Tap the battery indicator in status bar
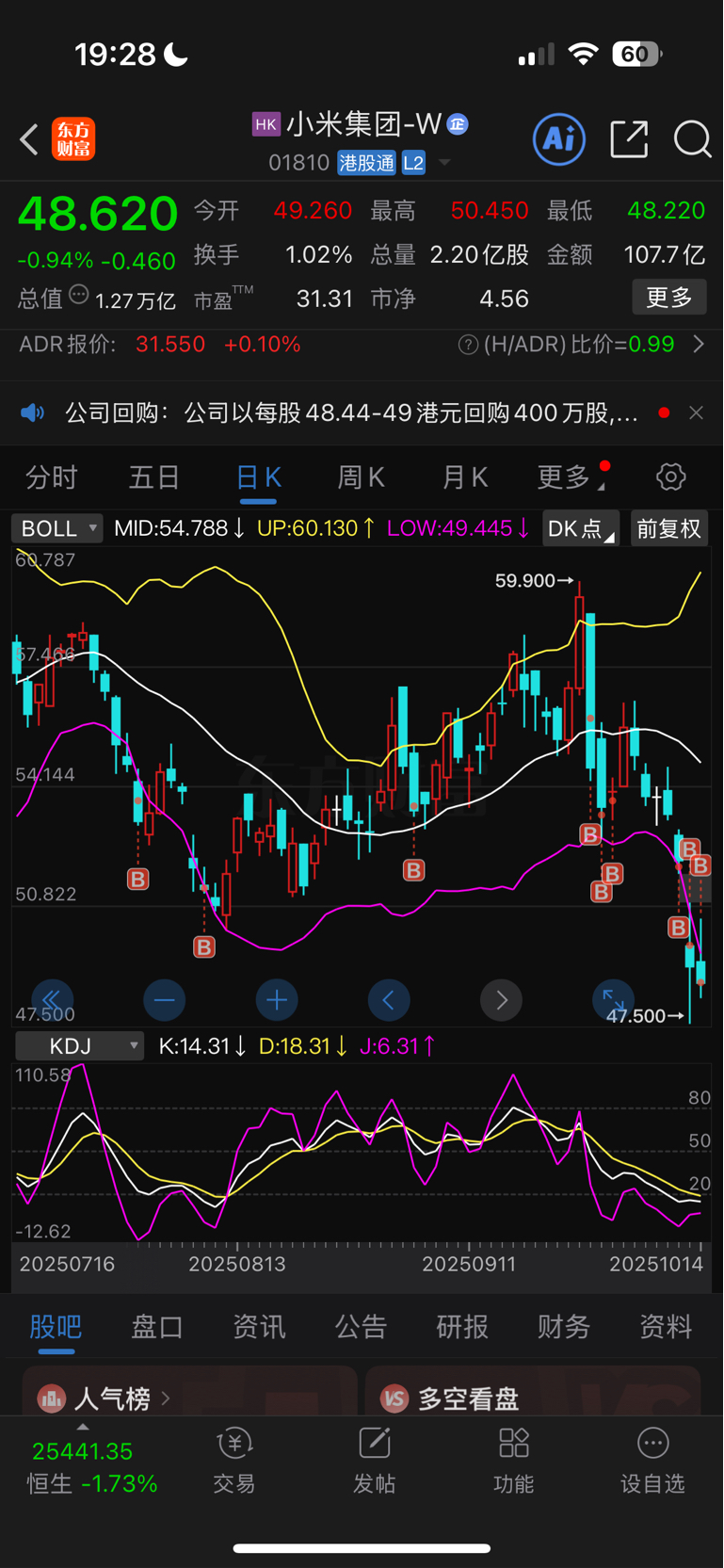 [637, 55]
